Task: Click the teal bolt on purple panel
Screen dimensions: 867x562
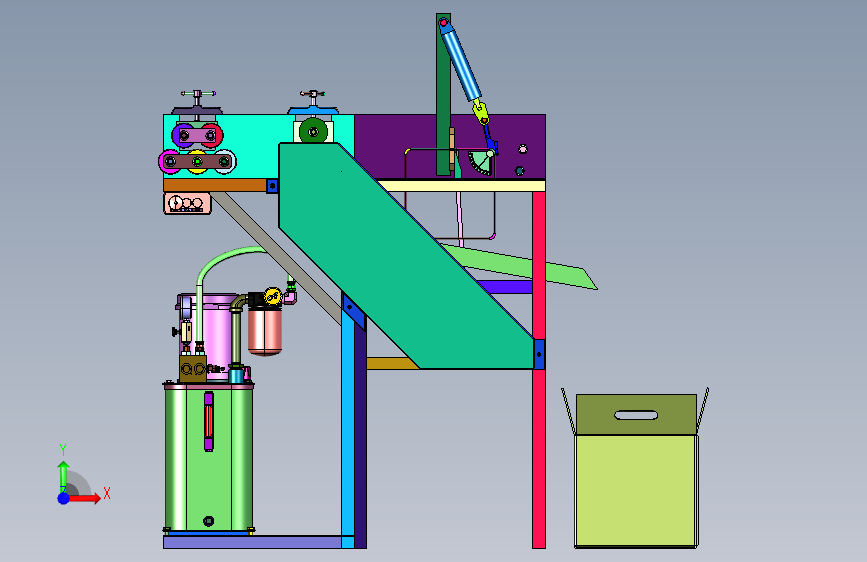Action: 519,171
